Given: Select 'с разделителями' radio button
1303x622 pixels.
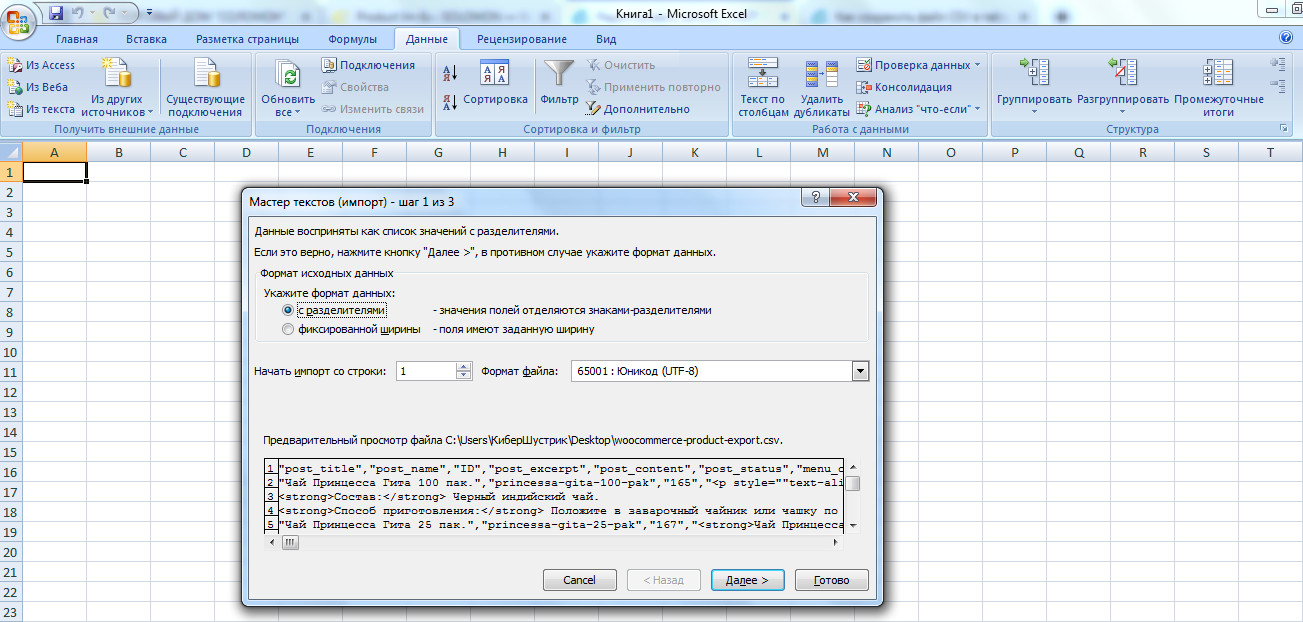Looking at the screenshot, I should 288,310.
